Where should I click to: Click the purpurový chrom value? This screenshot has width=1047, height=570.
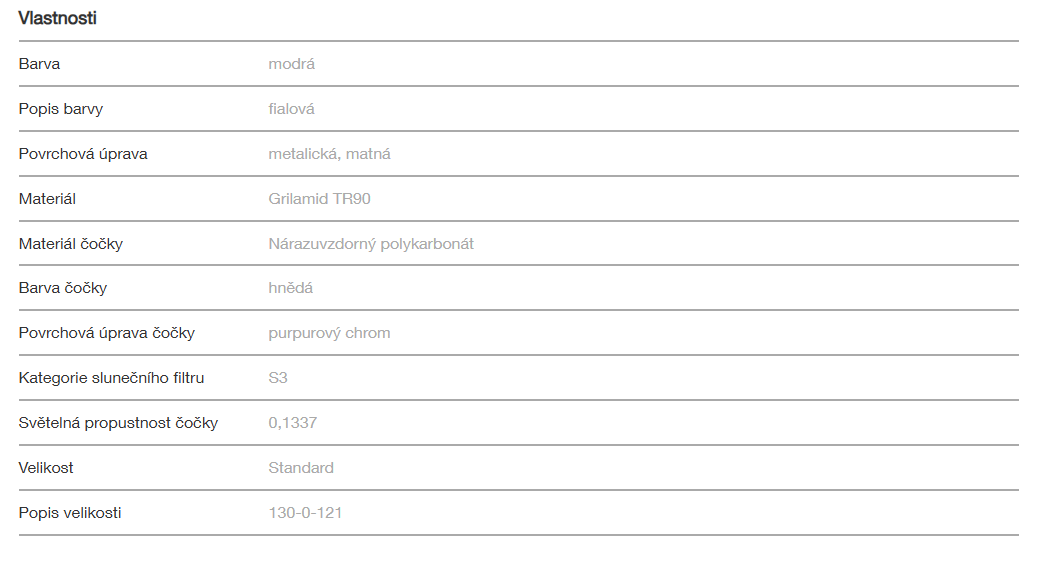click(329, 333)
